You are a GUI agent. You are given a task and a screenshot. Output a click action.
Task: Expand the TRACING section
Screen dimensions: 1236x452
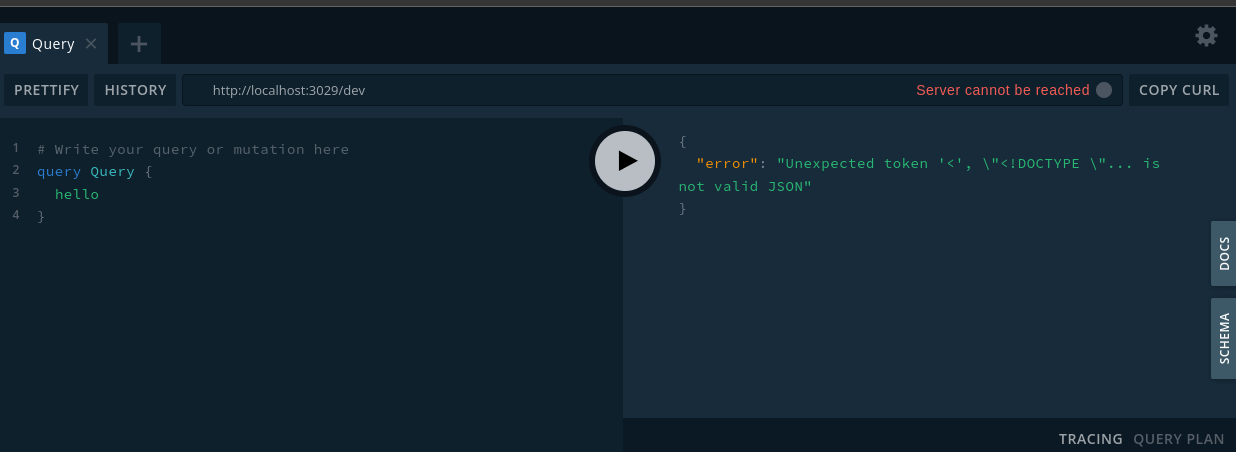[1091, 439]
